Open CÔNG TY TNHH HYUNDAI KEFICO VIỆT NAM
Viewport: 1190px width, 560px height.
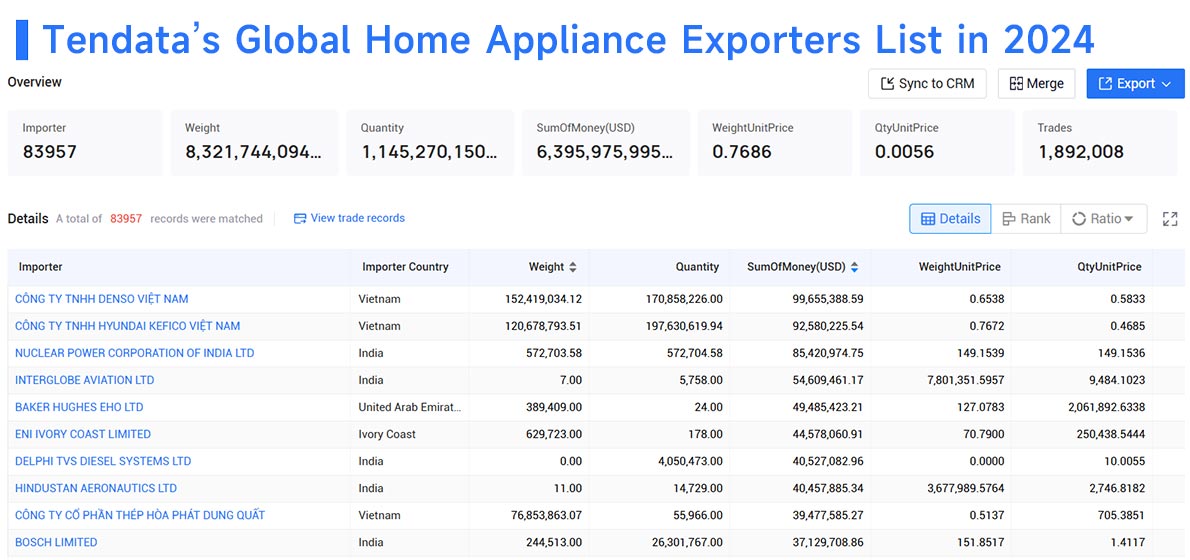(128, 326)
